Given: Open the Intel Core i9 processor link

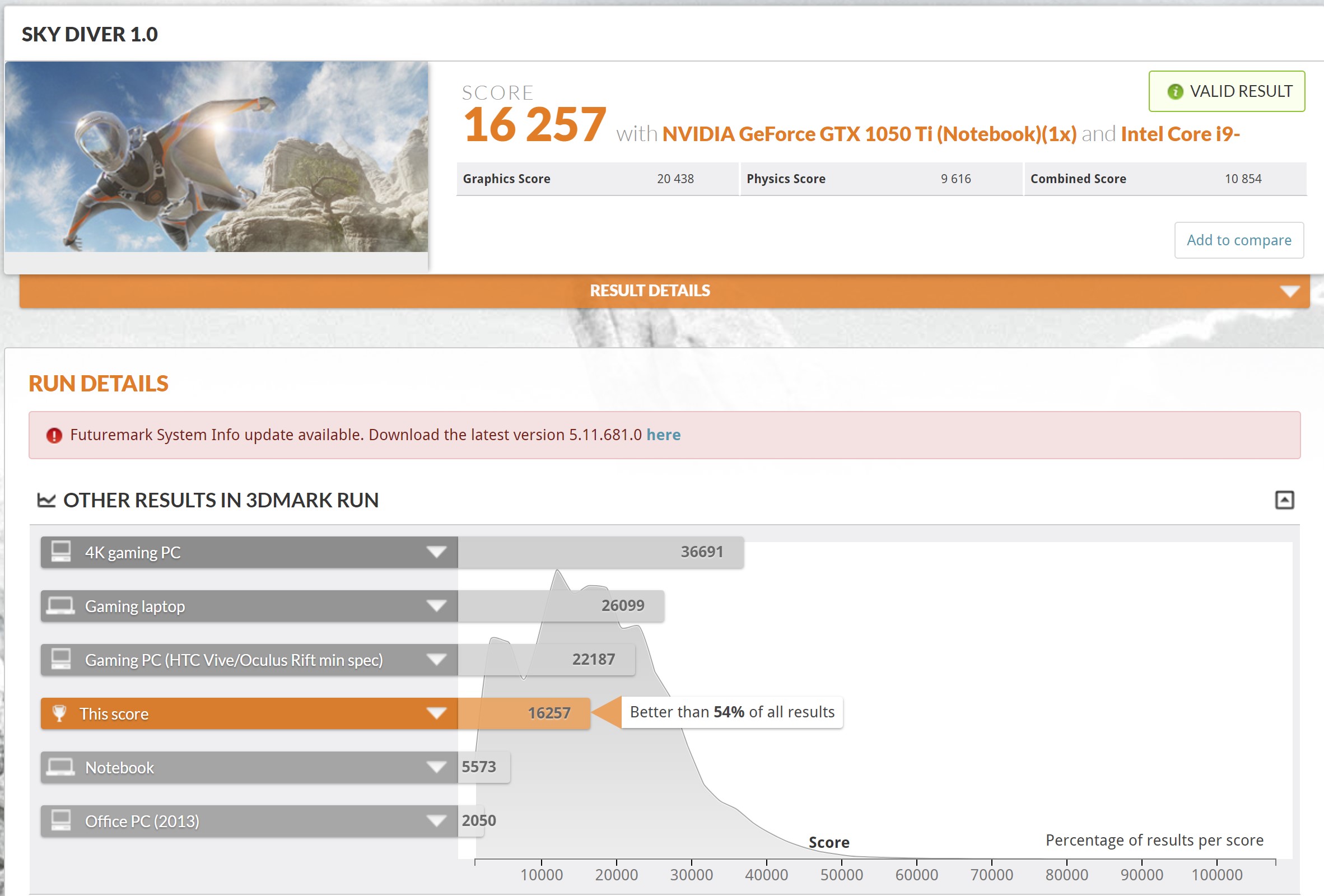Looking at the screenshot, I should [1180, 134].
